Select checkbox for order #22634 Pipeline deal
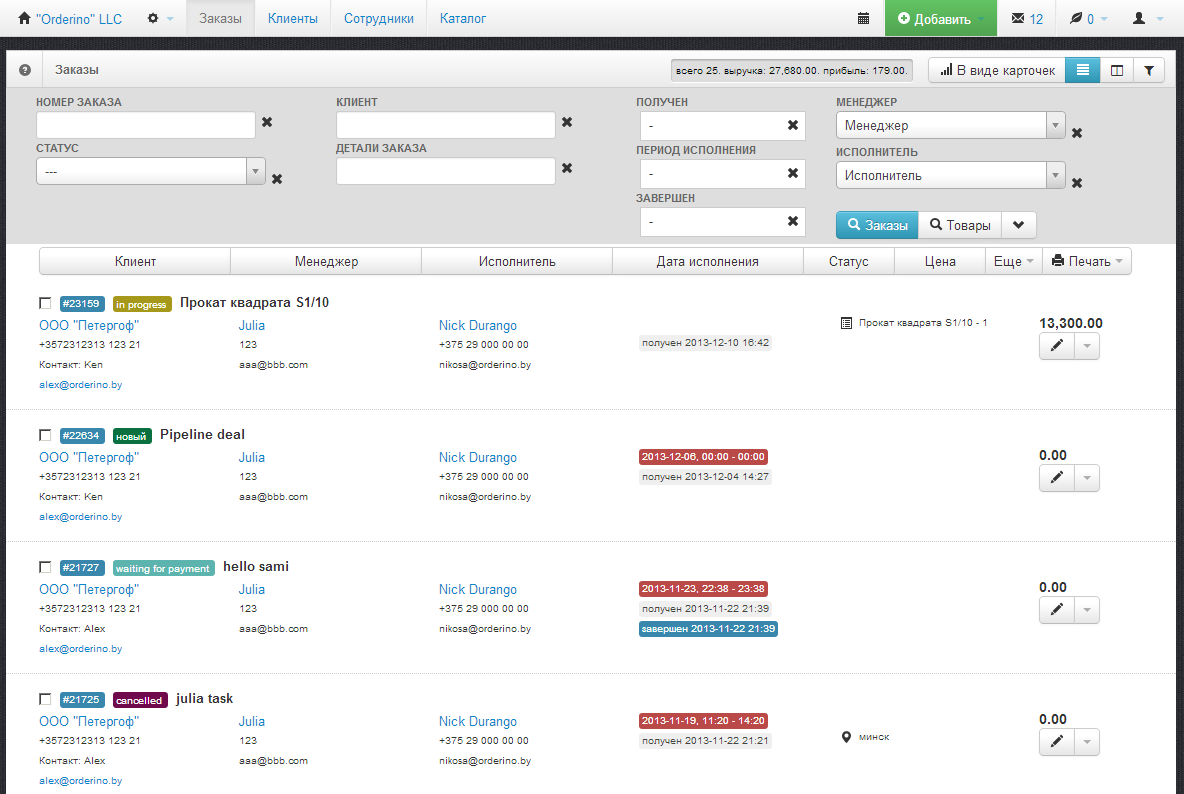This screenshot has height=794, width=1184. [45, 435]
